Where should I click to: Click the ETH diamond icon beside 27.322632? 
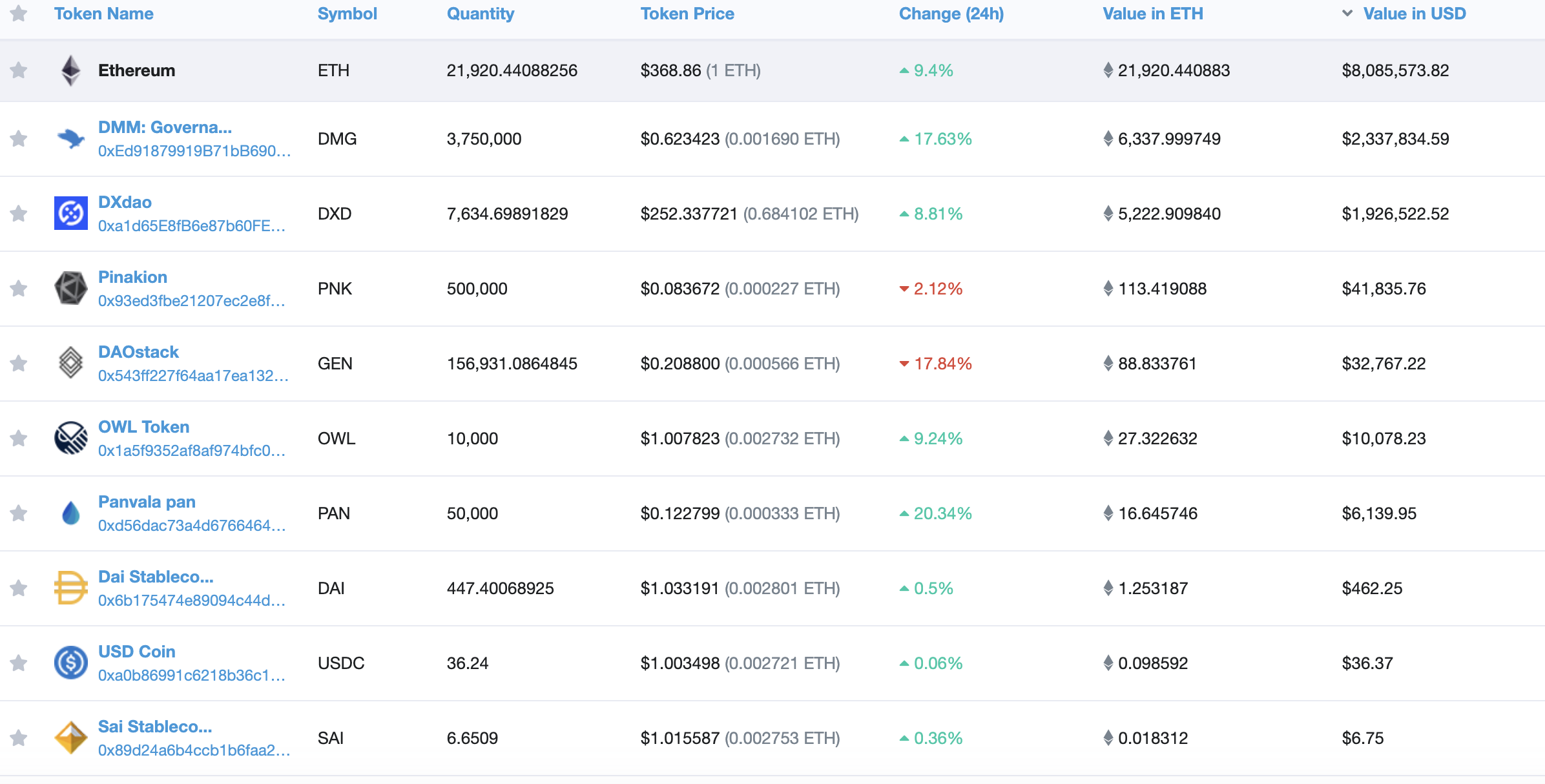point(1108,438)
